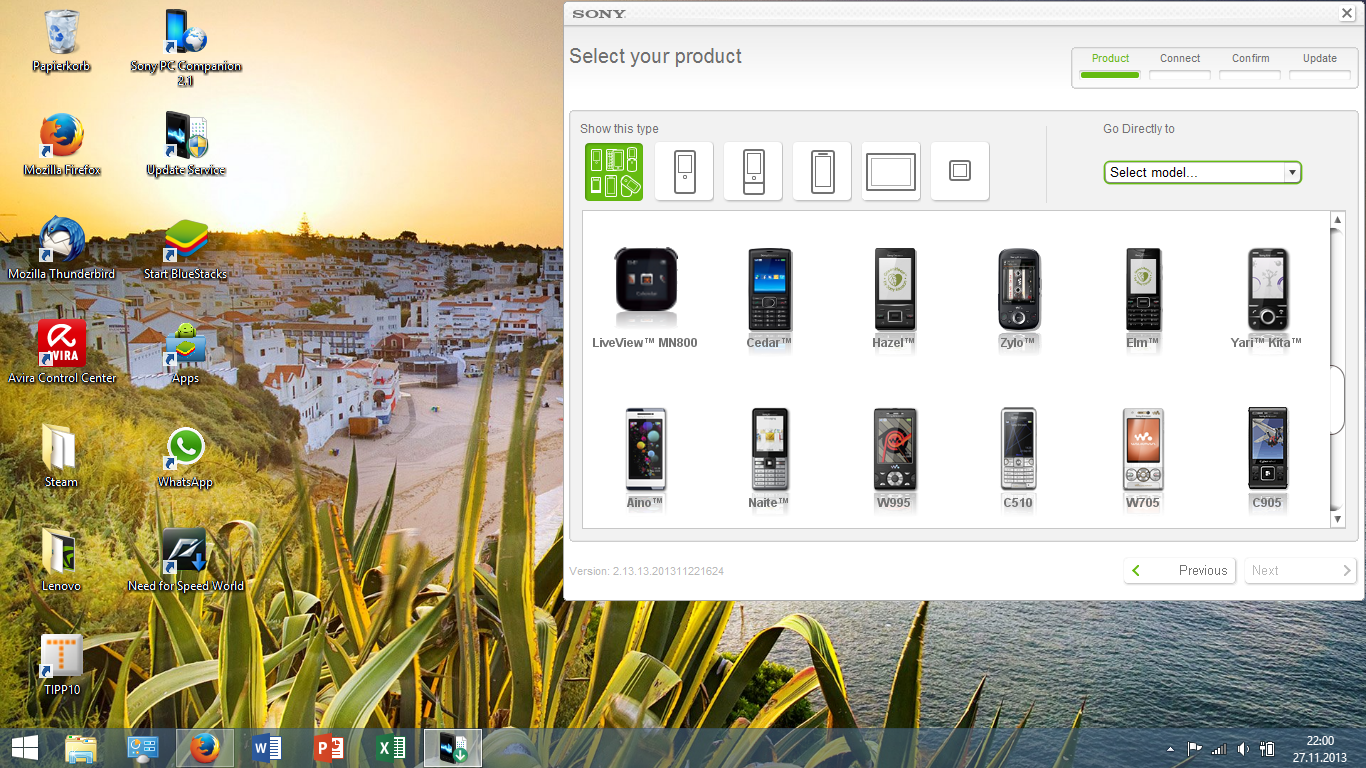1366x768 pixels.
Task: Open Mozilla Firefox desktop shortcut
Action: pyautogui.click(x=62, y=145)
